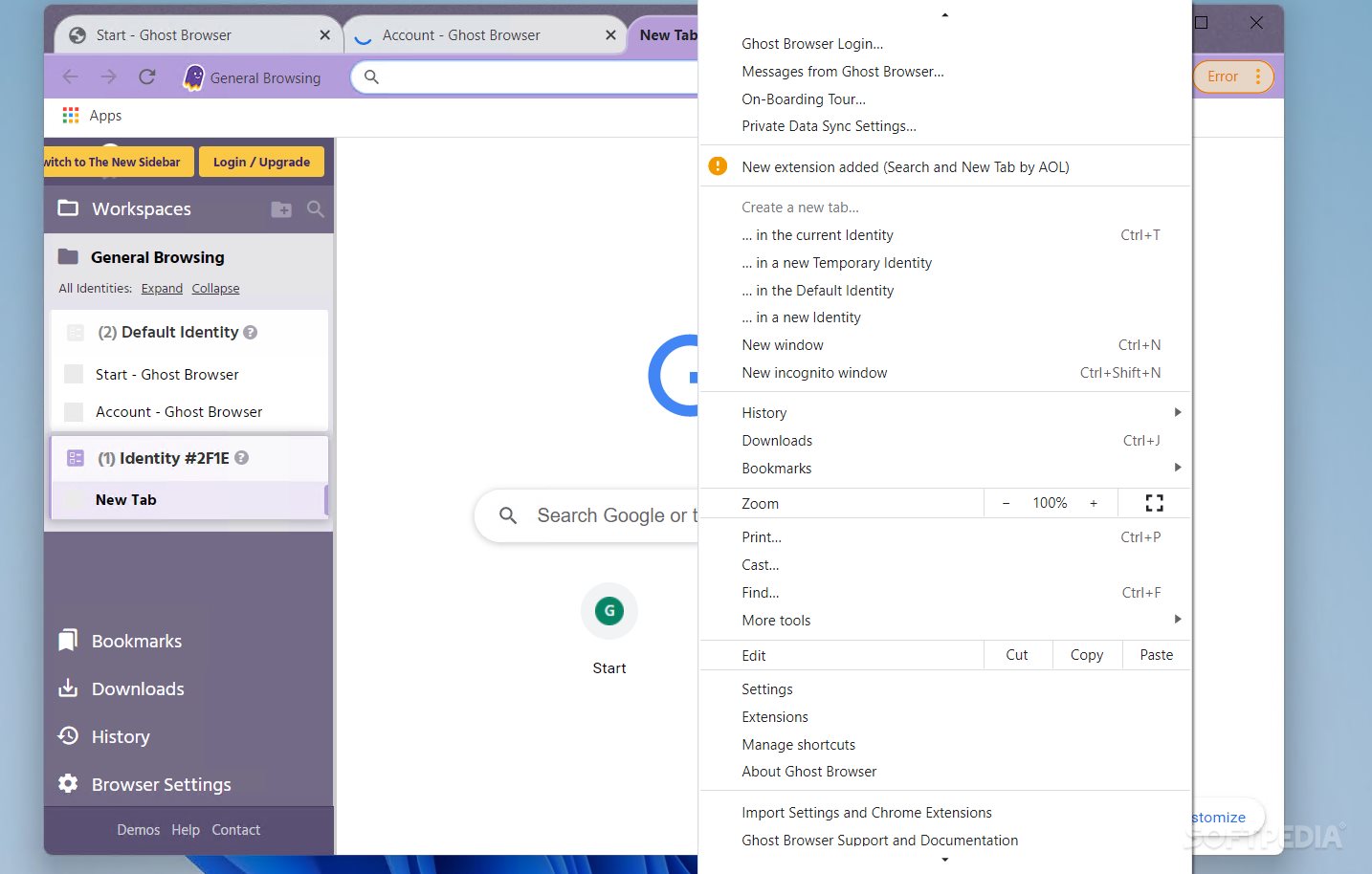Click the Search Google search box

coord(586,515)
